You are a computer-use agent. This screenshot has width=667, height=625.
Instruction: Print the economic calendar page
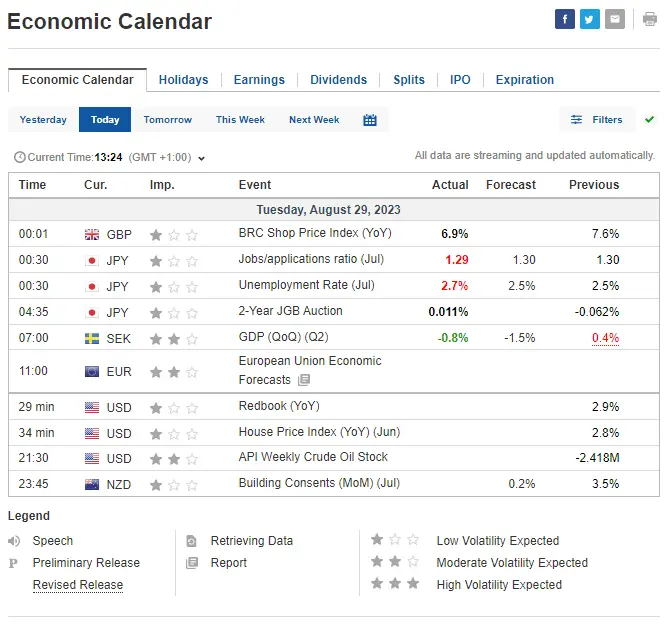650,19
